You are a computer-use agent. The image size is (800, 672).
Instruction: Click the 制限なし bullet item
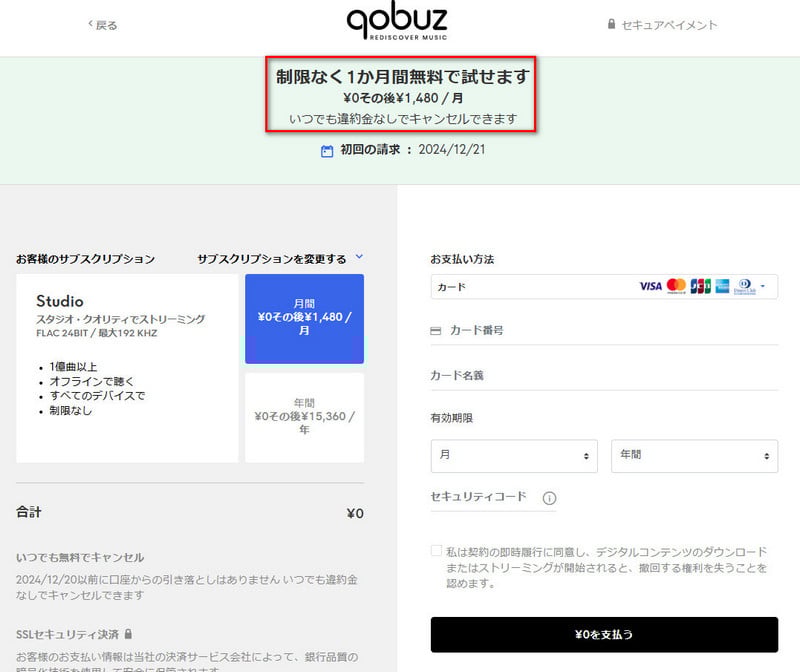(x=71, y=410)
